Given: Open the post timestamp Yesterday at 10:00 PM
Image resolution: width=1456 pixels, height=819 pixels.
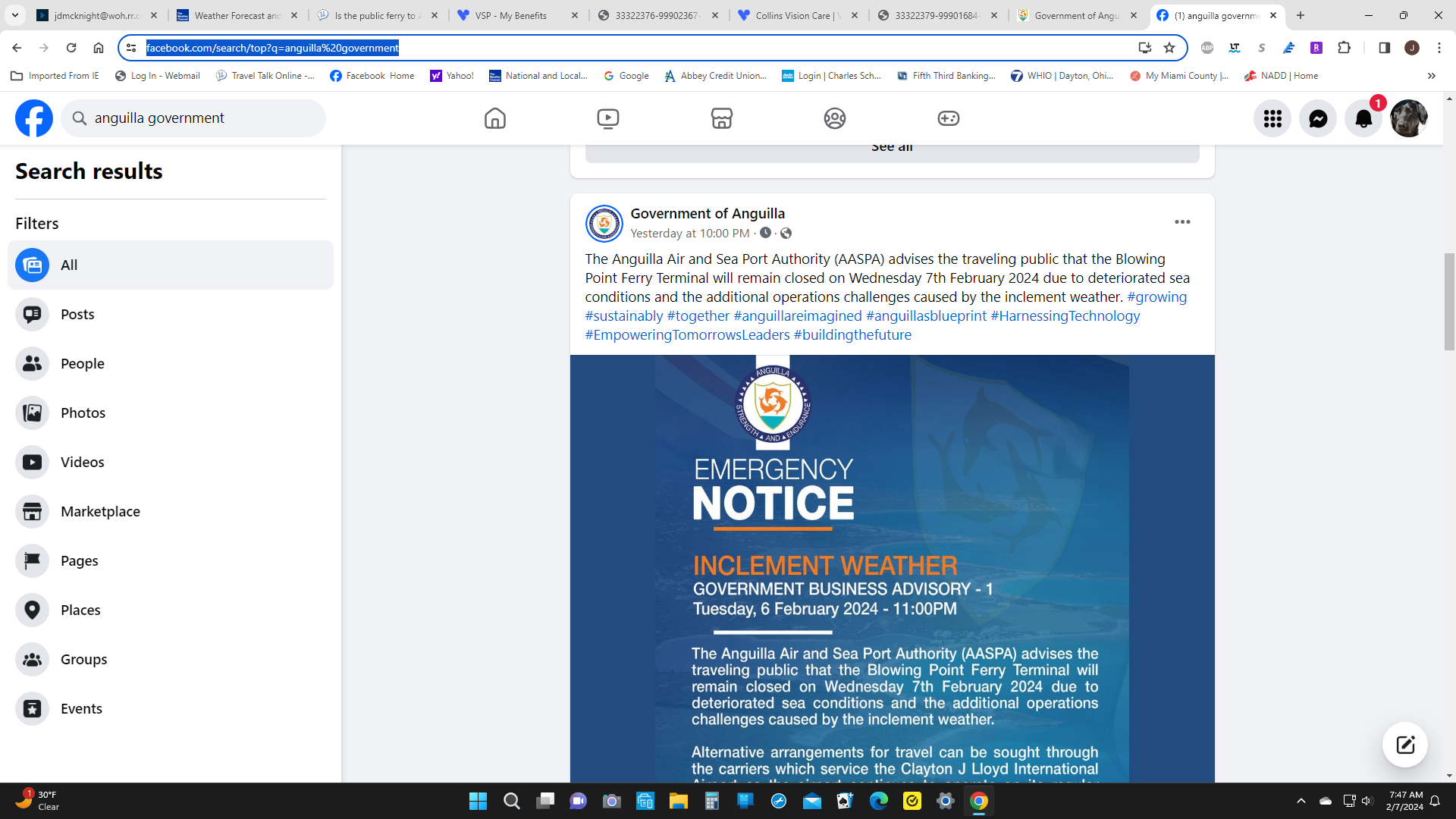Looking at the screenshot, I should click(690, 234).
